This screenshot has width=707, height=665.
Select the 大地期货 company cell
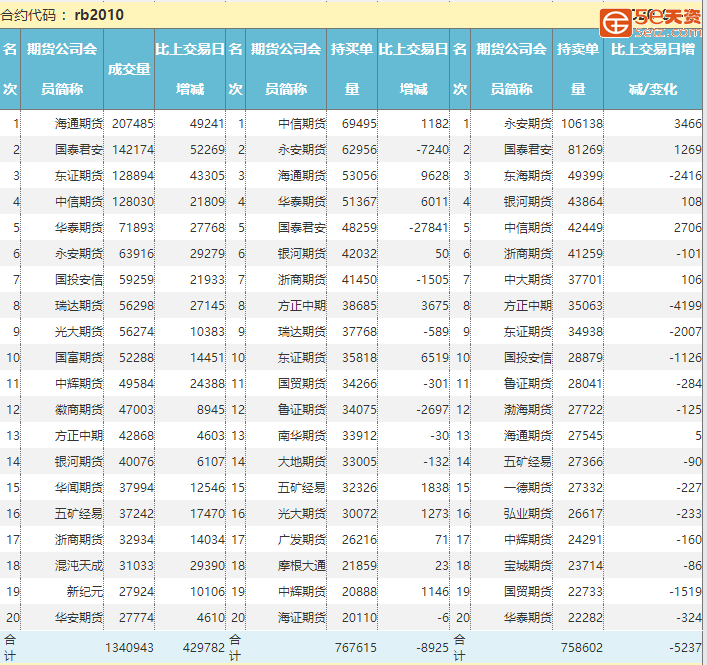coord(301,461)
